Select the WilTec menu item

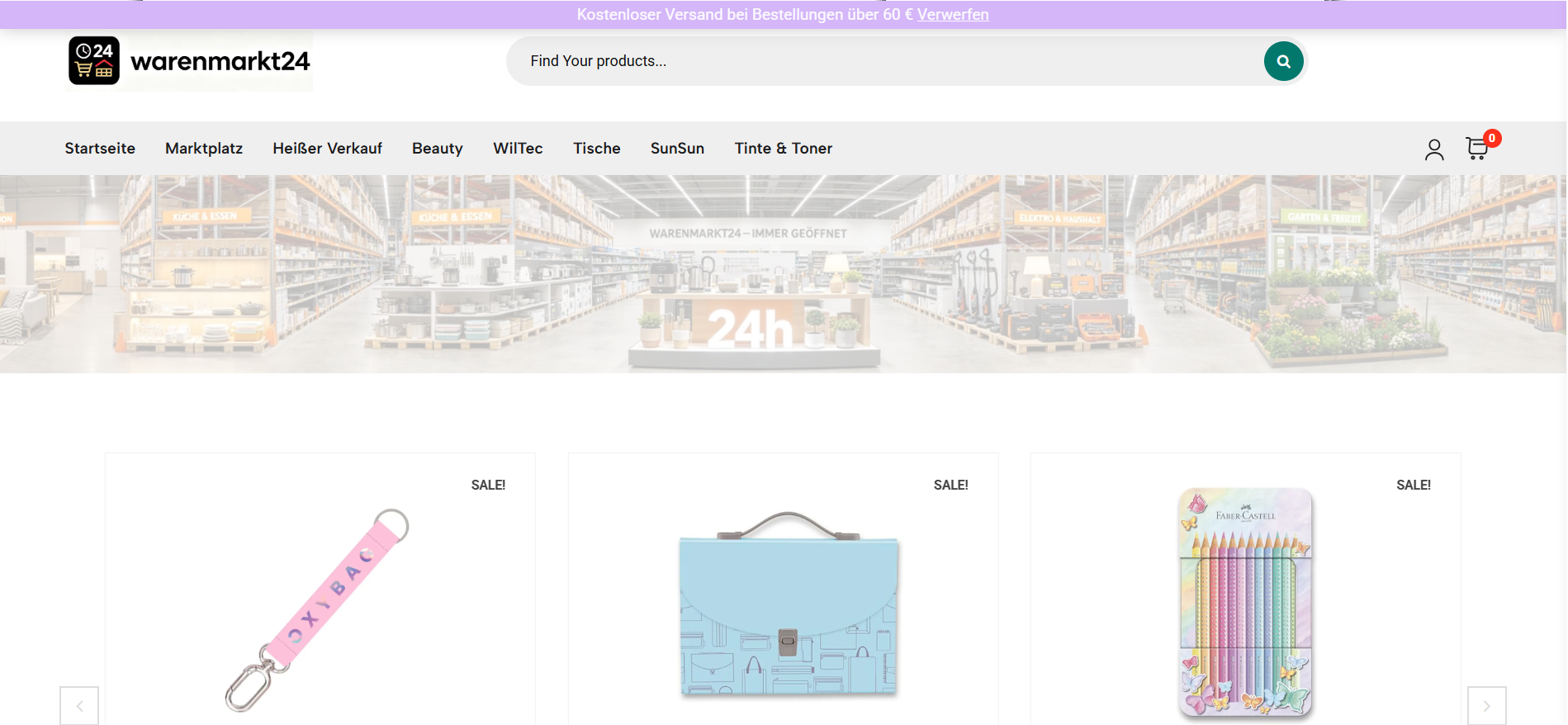(518, 149)
